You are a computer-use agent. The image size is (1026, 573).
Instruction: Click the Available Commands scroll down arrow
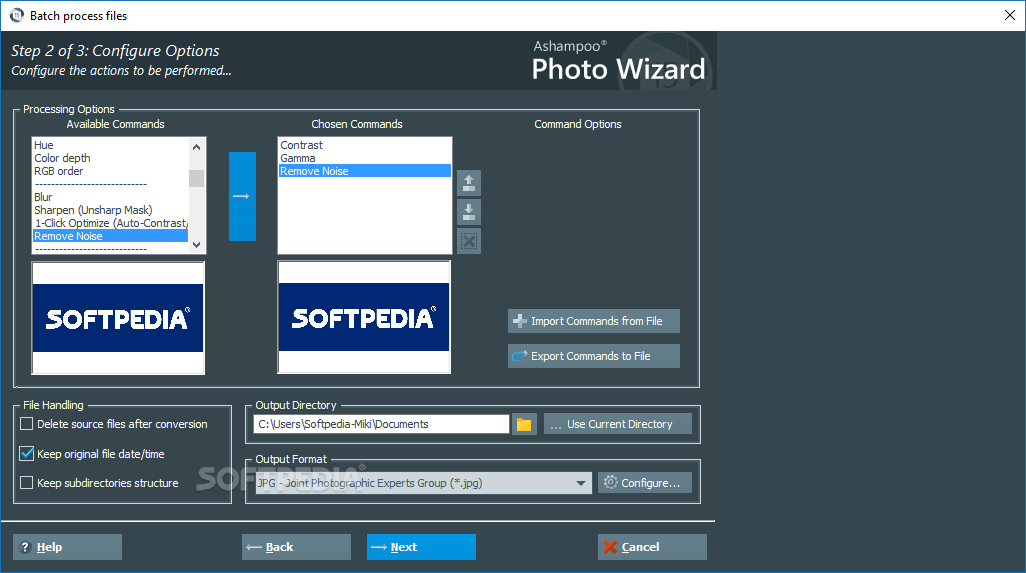click(196, 245)
